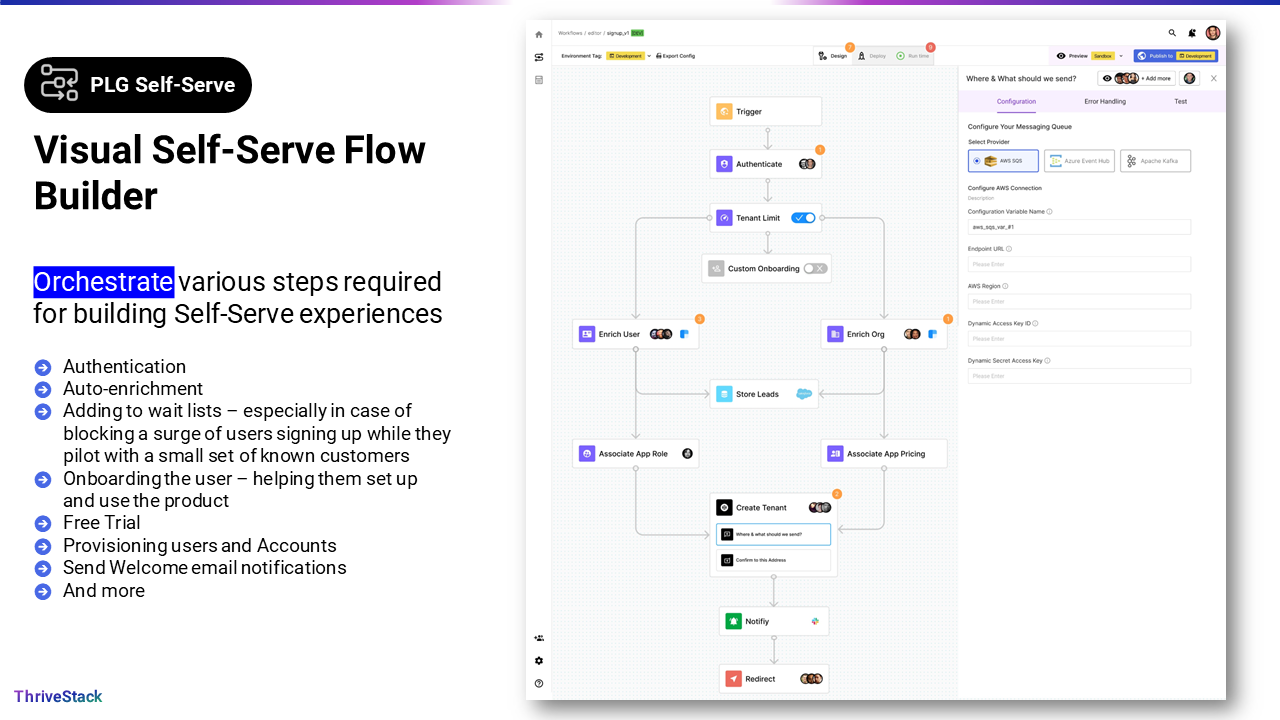The height and width of the screenshot is (720, 1280).
Task: Turn on the Custom Onboarding switch
Action: [x=815, y=268]
